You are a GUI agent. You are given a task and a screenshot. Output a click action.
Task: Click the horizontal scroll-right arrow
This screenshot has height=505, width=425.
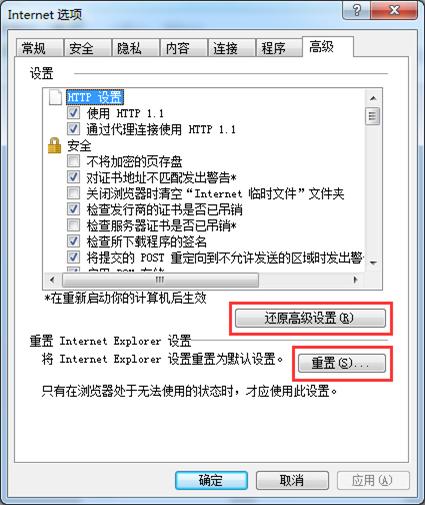(356, 280)
